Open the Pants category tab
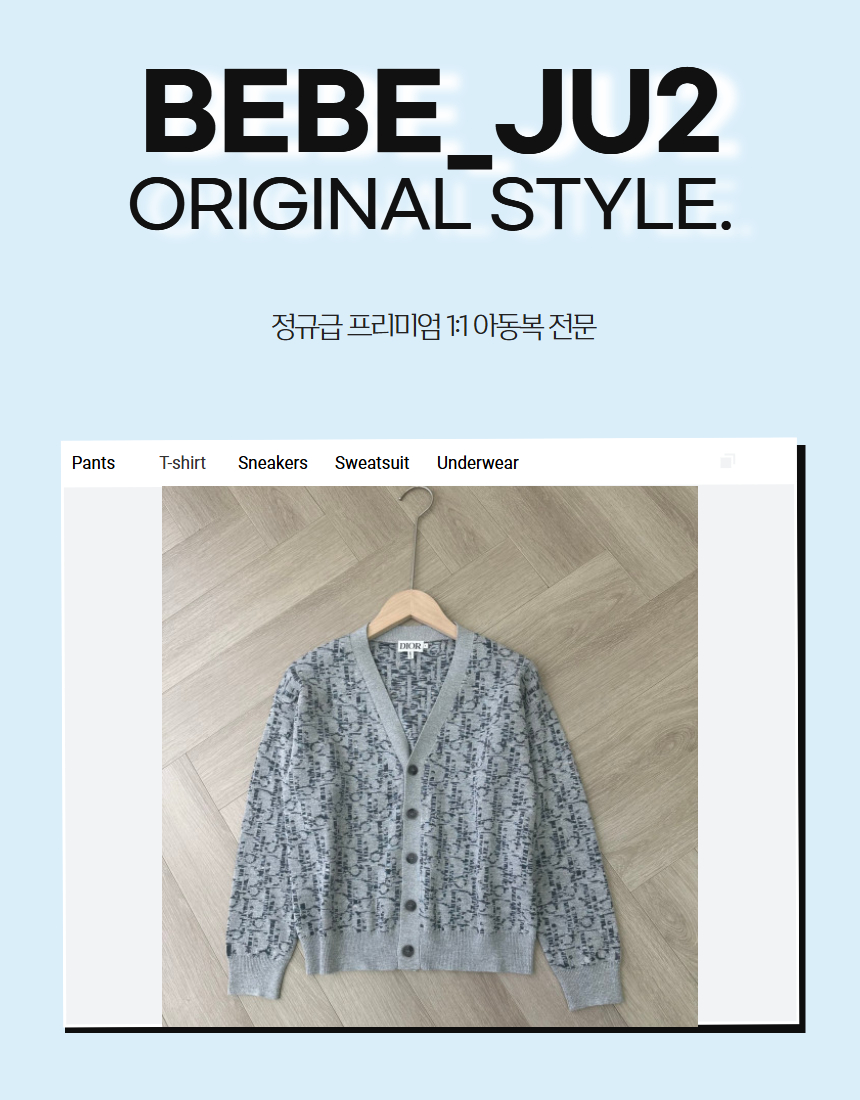 tap(93, 463)
